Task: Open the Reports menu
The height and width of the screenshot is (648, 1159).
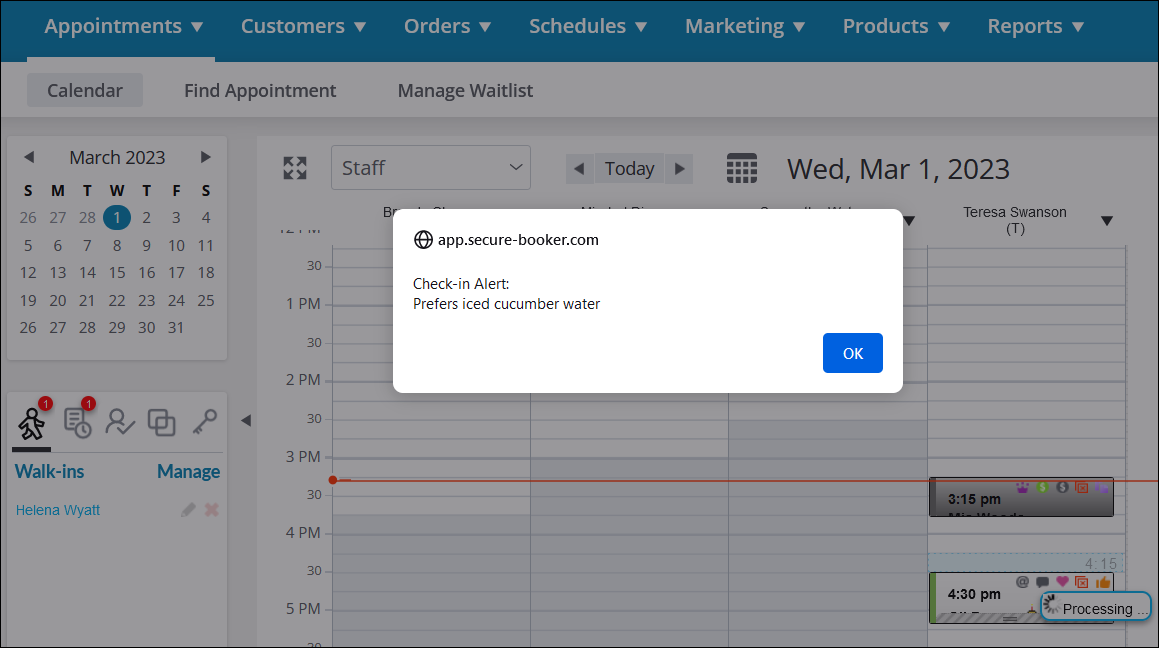Action: [1036, 27]
